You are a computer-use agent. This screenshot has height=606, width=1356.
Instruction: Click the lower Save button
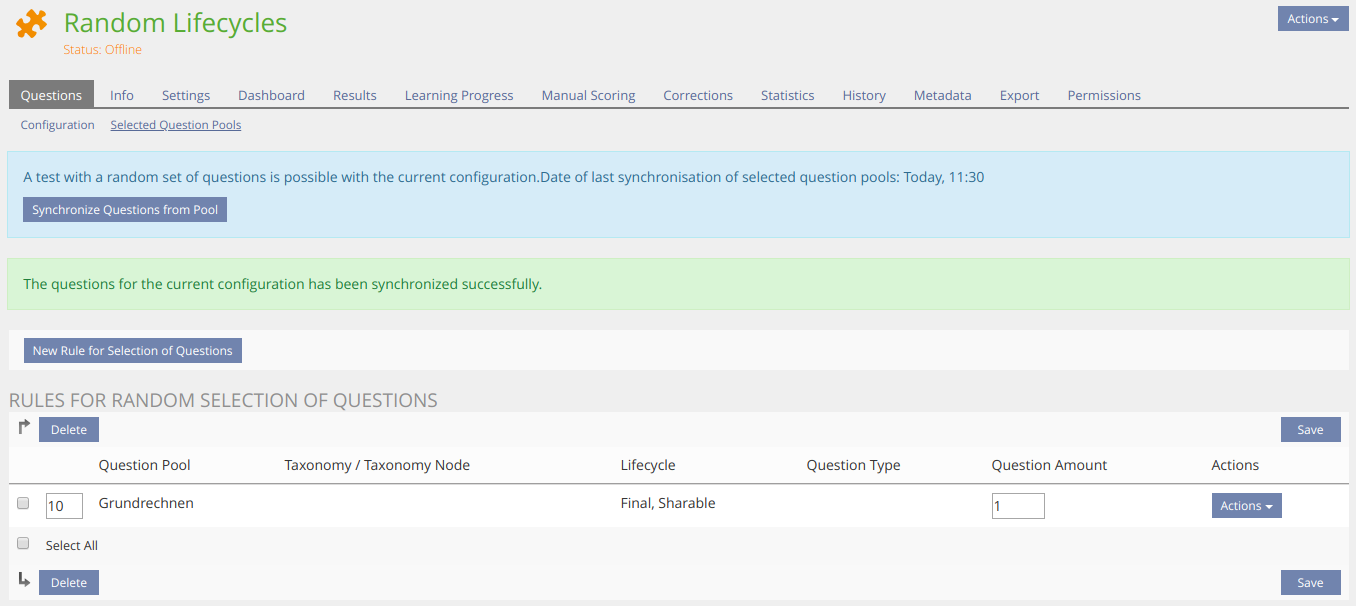[x=1310, y=582]
